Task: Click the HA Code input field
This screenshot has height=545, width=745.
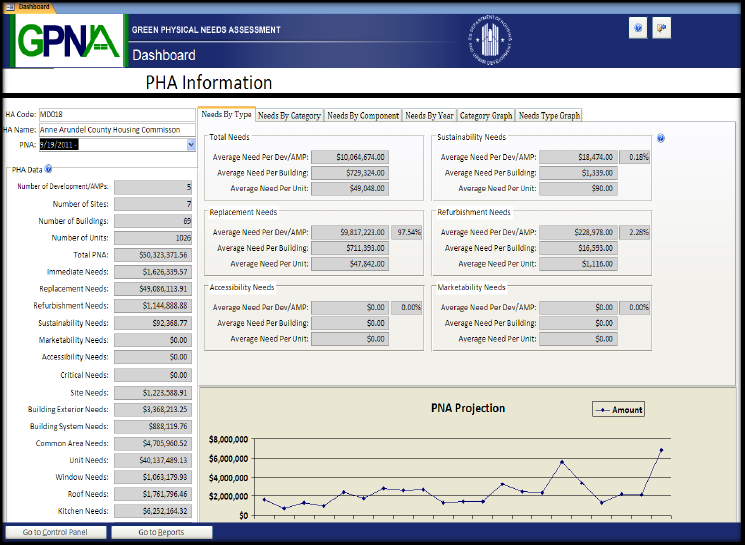Action: pyautogui.click(x=117, y=115)
